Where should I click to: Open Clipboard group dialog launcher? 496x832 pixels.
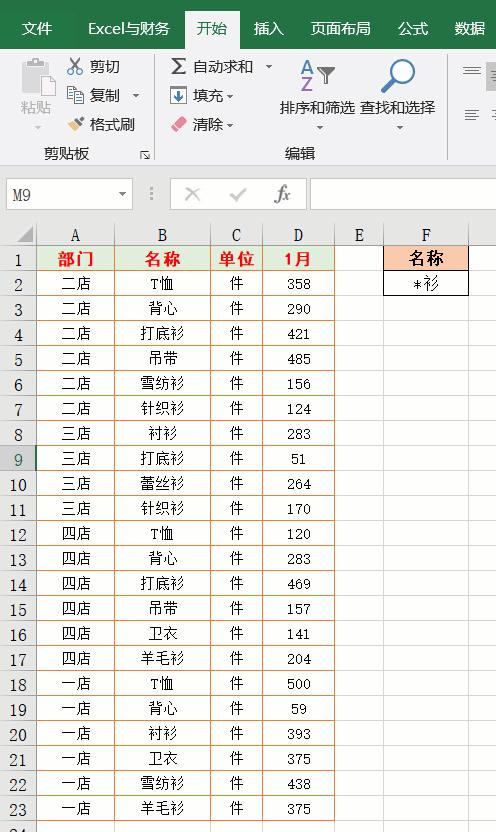coord(145,155)
